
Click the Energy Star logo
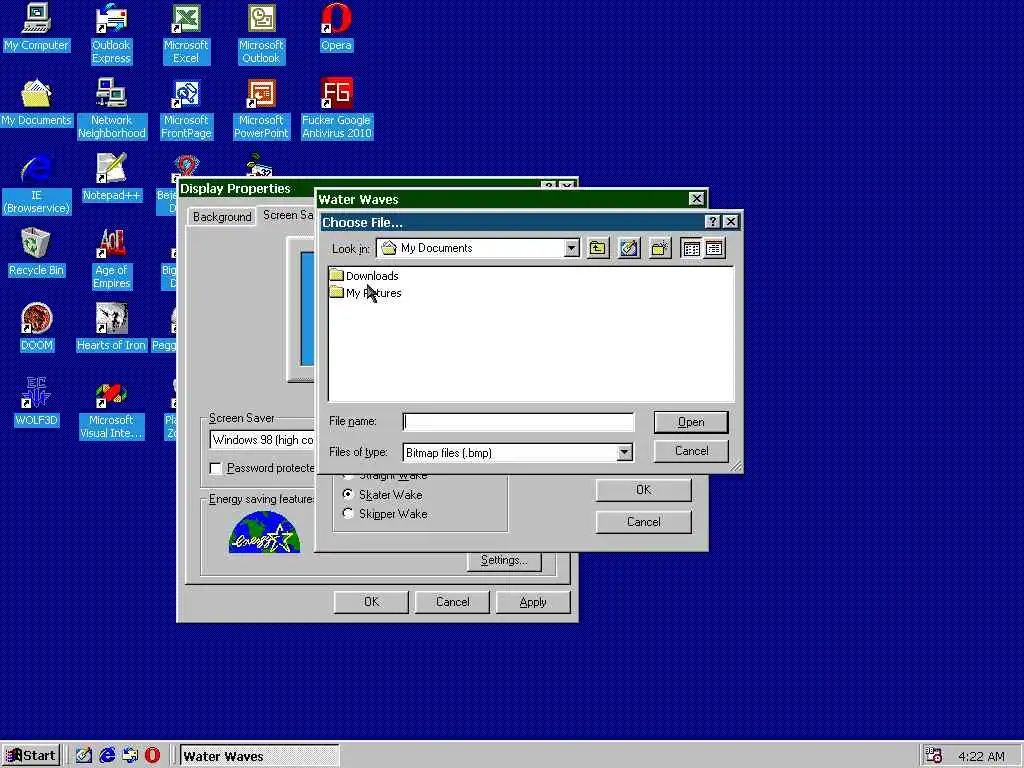264,532
